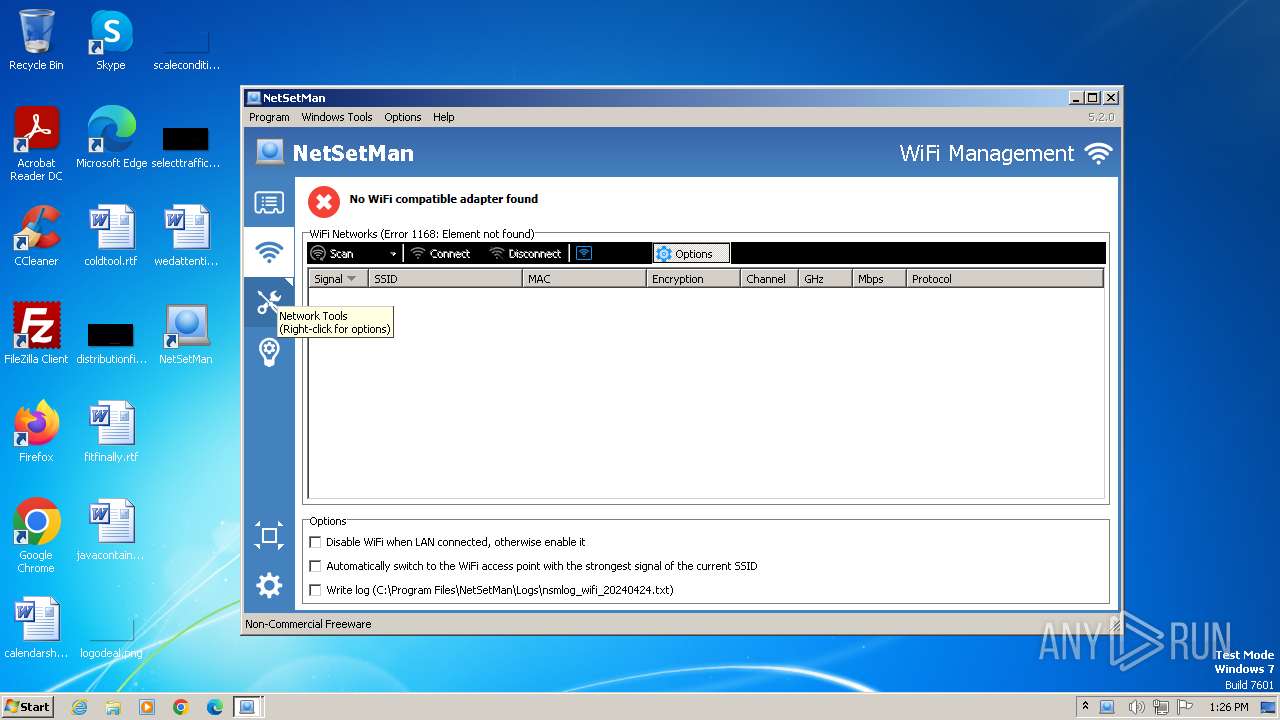Click Non-Commercial Freeware status text
This screenshot has width=1280, height=720.
[x=308, y=624]
